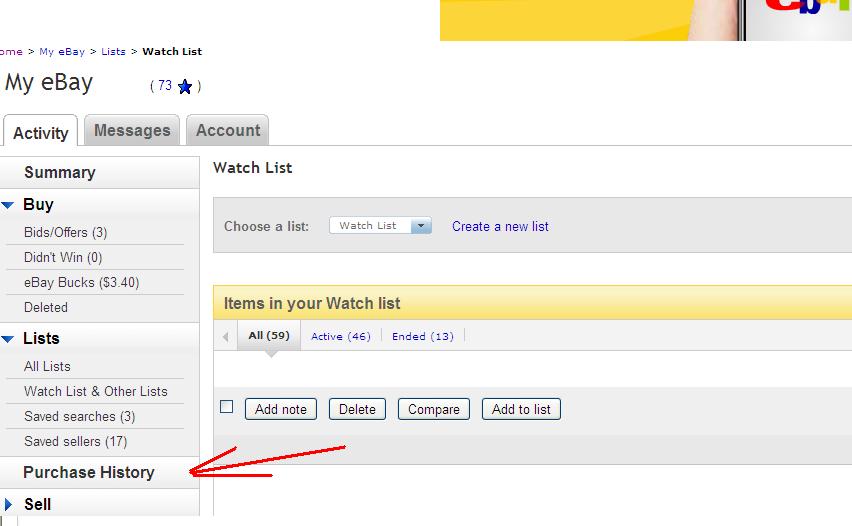
Task: Click the Add to list button
Action: point(521,409)
